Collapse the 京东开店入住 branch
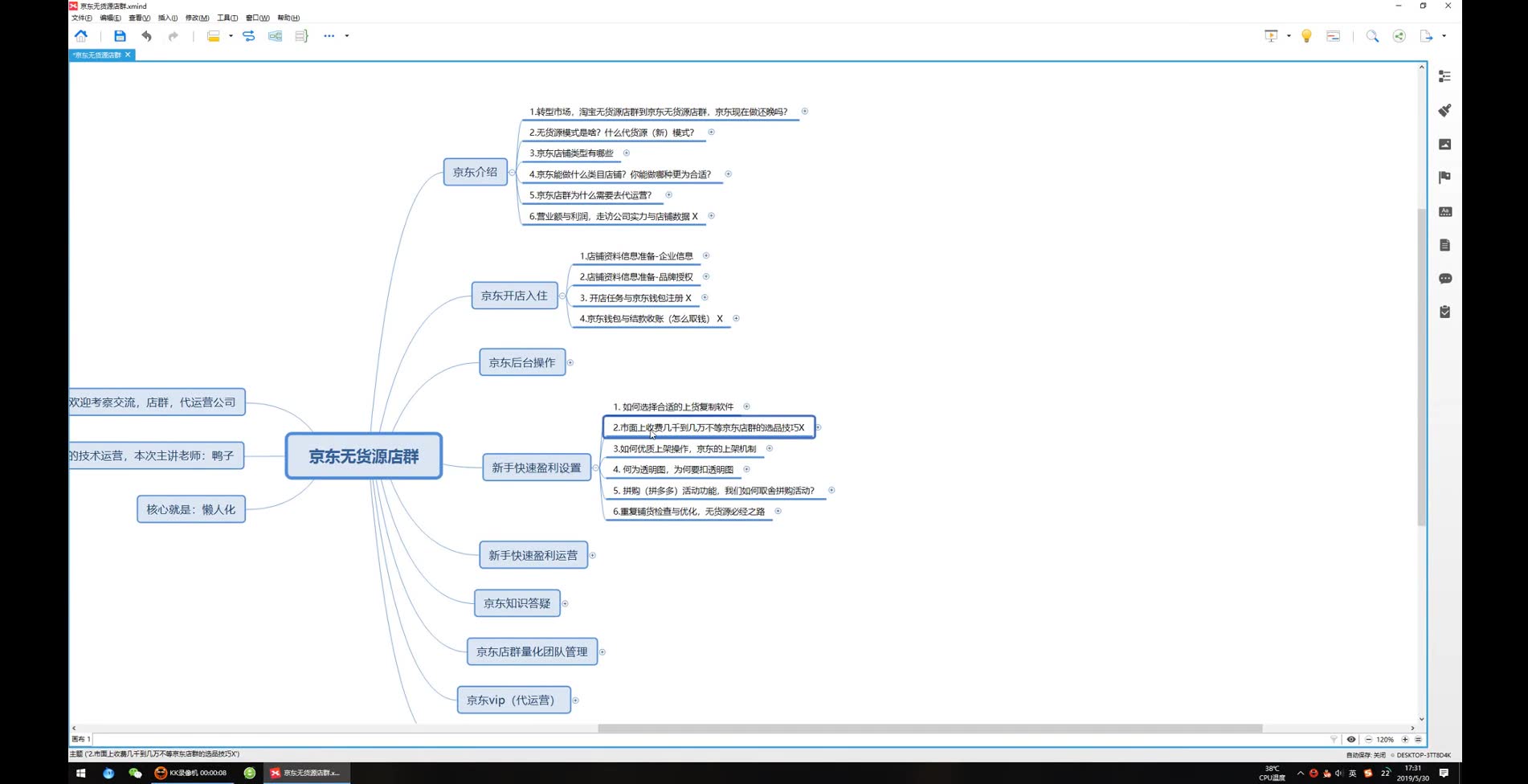This screenshot has width=1528, height=784. 562,296
